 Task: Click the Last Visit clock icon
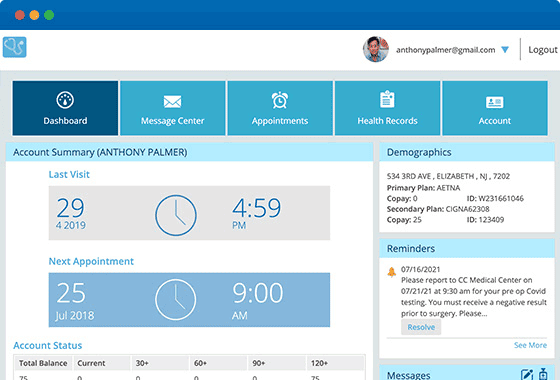click(176, 215)
